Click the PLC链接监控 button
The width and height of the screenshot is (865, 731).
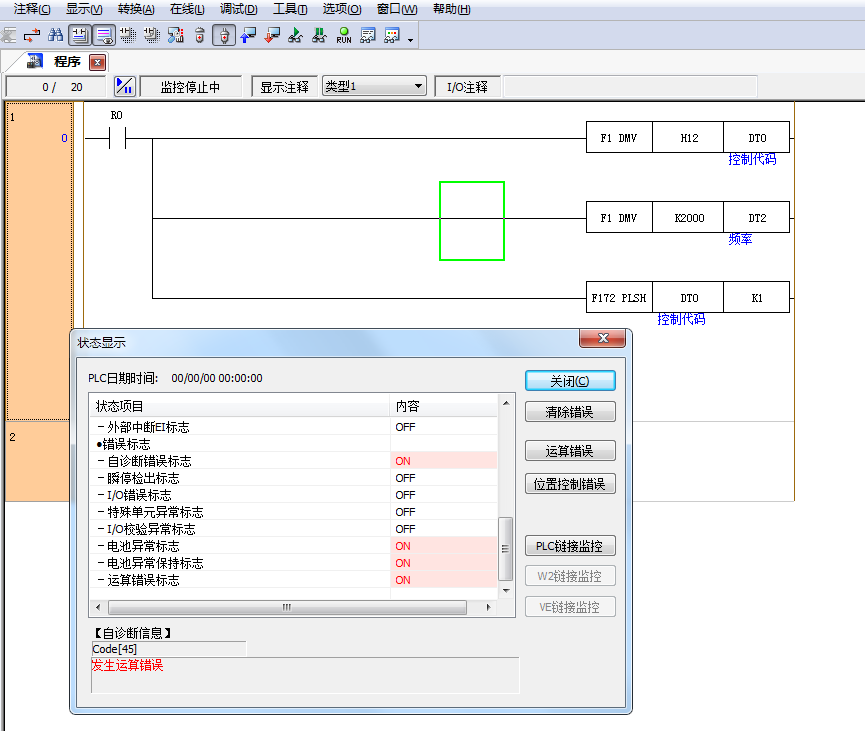570,546
